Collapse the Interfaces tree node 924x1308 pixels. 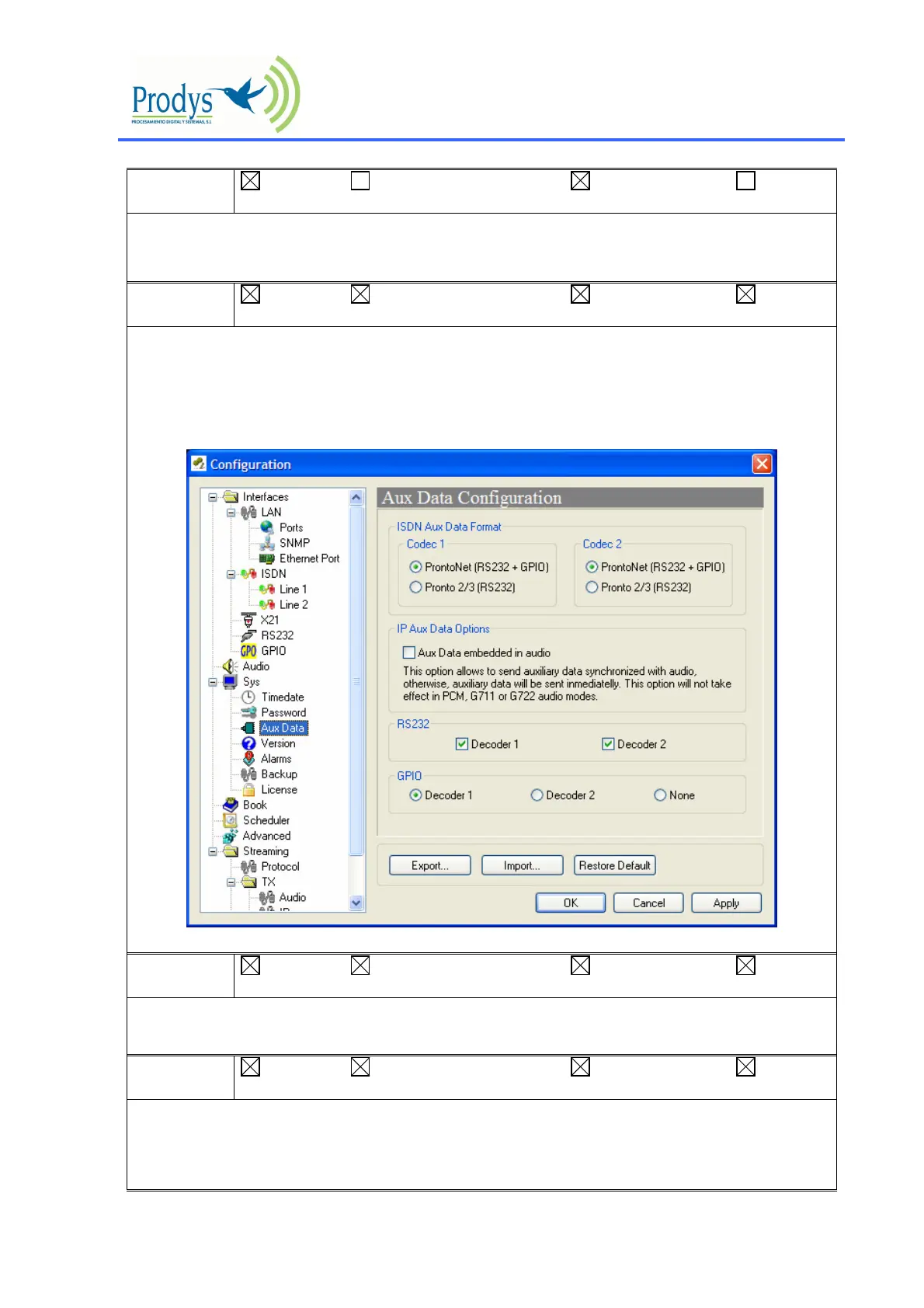(213, 497)
